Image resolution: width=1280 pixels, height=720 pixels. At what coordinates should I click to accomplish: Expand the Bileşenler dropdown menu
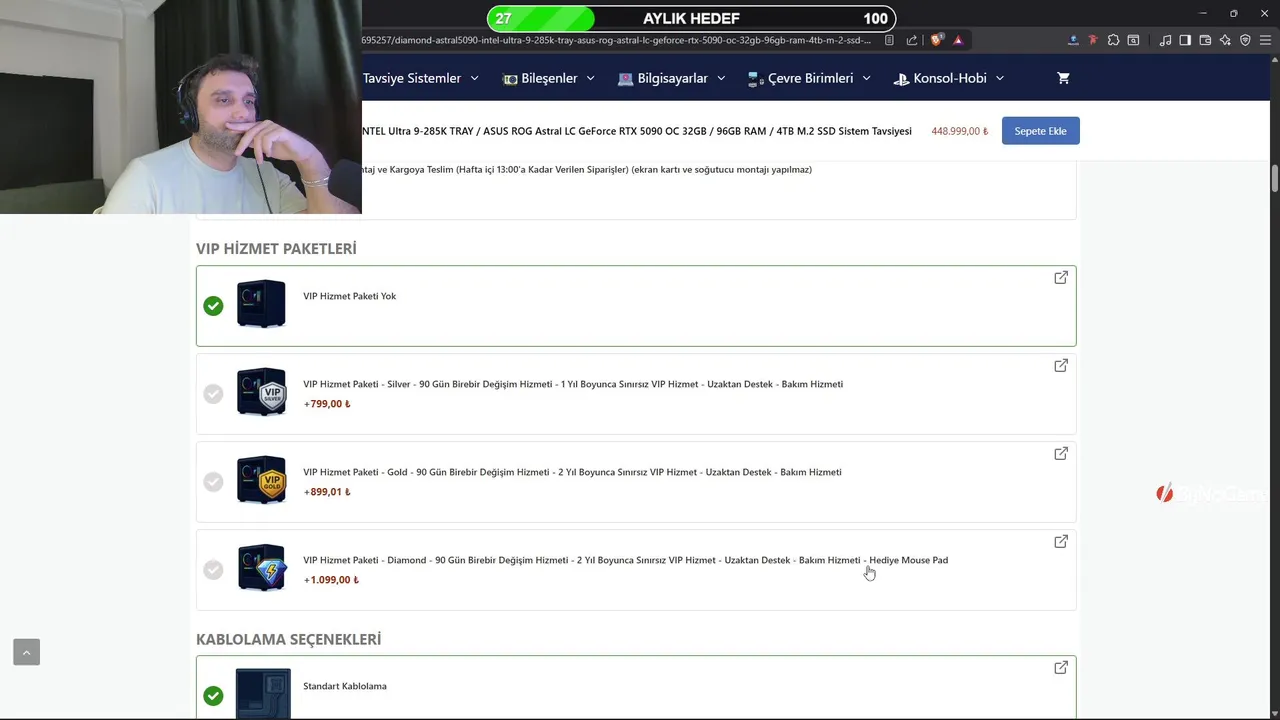click(x=549, y=78)
